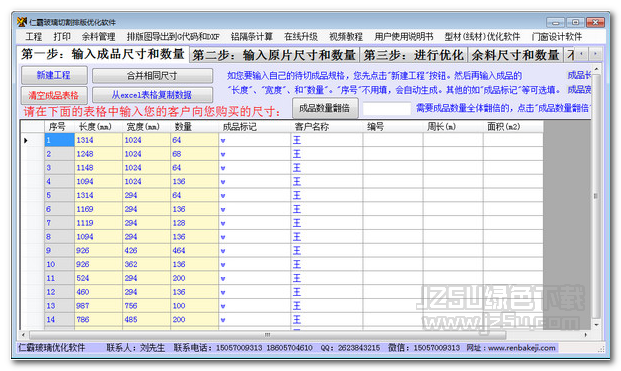The width and height of the screenshot is (621, 371).
Task: Click the 新建工程 button
Action: [x=54, y=75]
